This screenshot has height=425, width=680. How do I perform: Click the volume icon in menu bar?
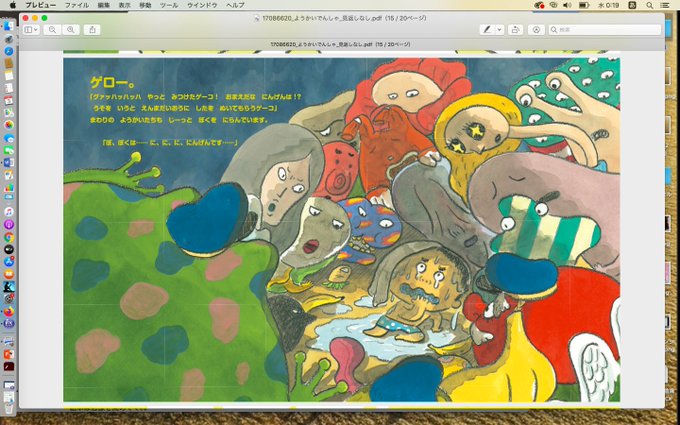[x=567, y=5]
